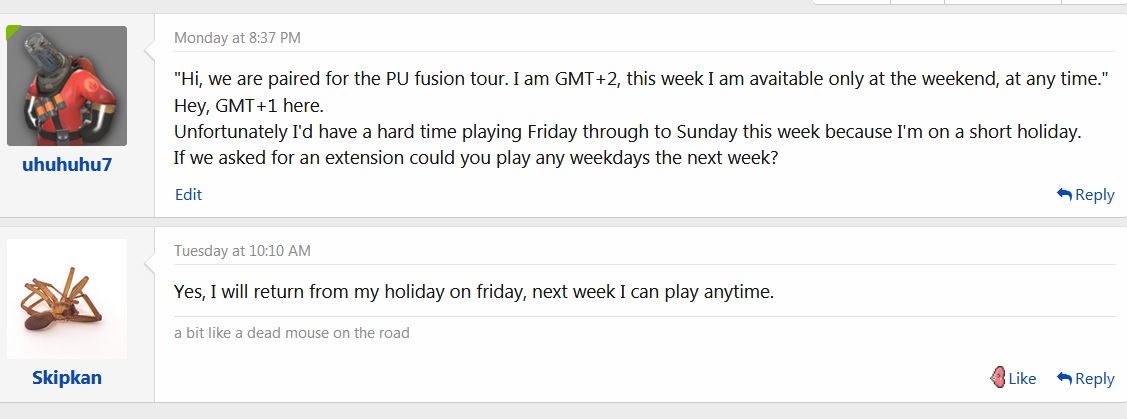Click the Reply text on uhuhuhu7's post
The image size is (1127, 419).
pos(1094,195)
